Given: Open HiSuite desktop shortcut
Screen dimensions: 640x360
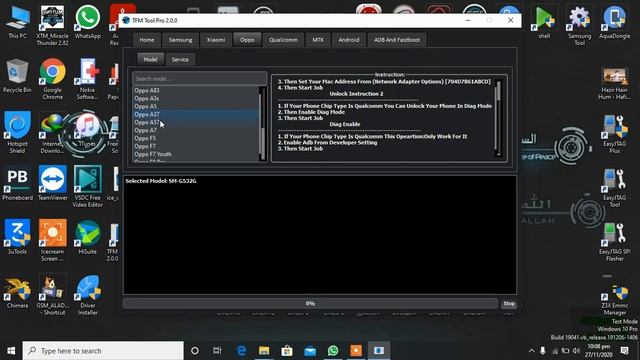Looking at the screenshot, I should (x=87, y=238).
